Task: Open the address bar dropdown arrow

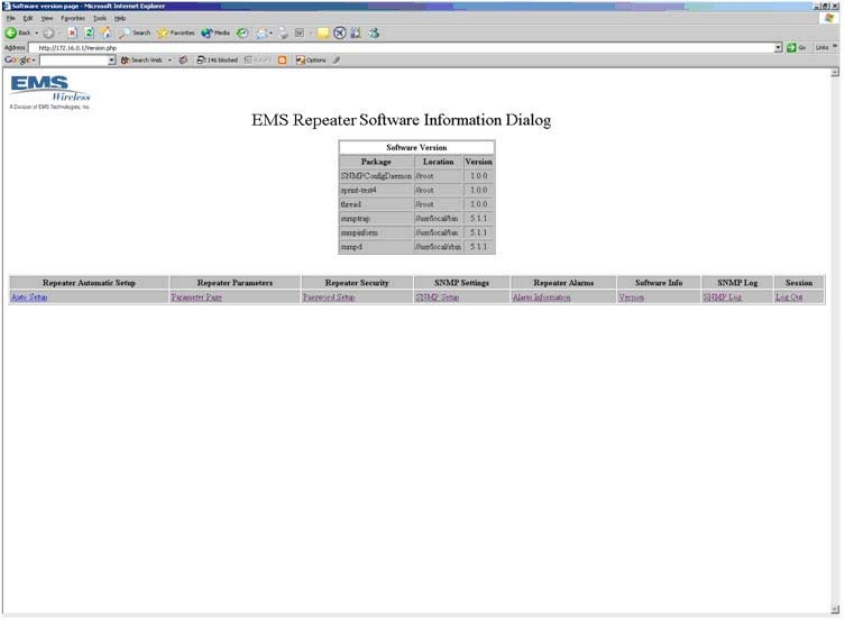Action: click(x=778, y=48)
